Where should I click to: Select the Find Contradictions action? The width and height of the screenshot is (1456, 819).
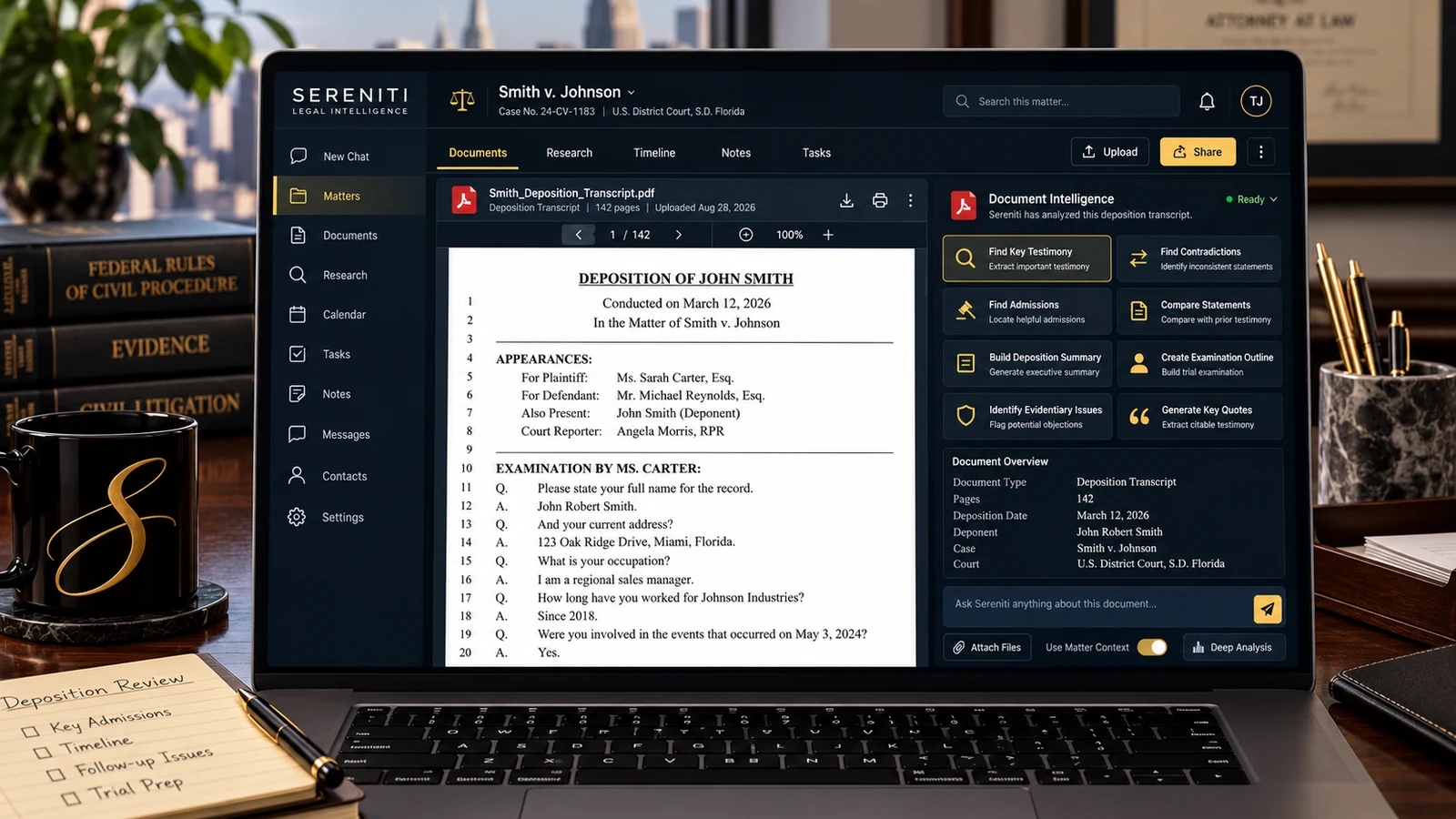1199,258
